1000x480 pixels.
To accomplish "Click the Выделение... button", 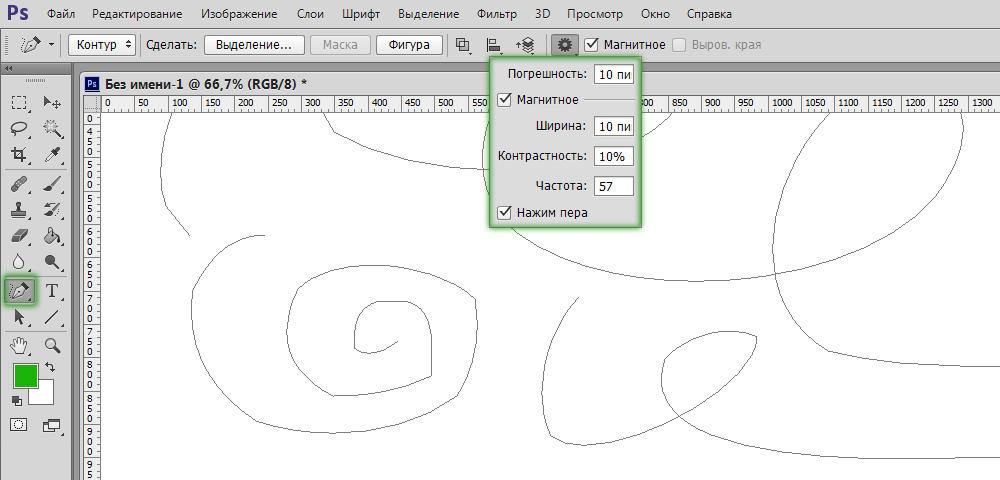I will (x=254, y=45).
